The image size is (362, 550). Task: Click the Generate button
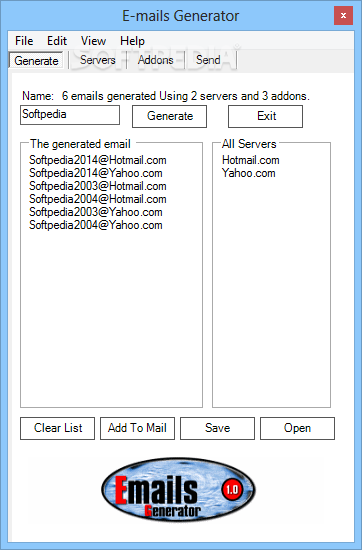(x=169, y=116)
